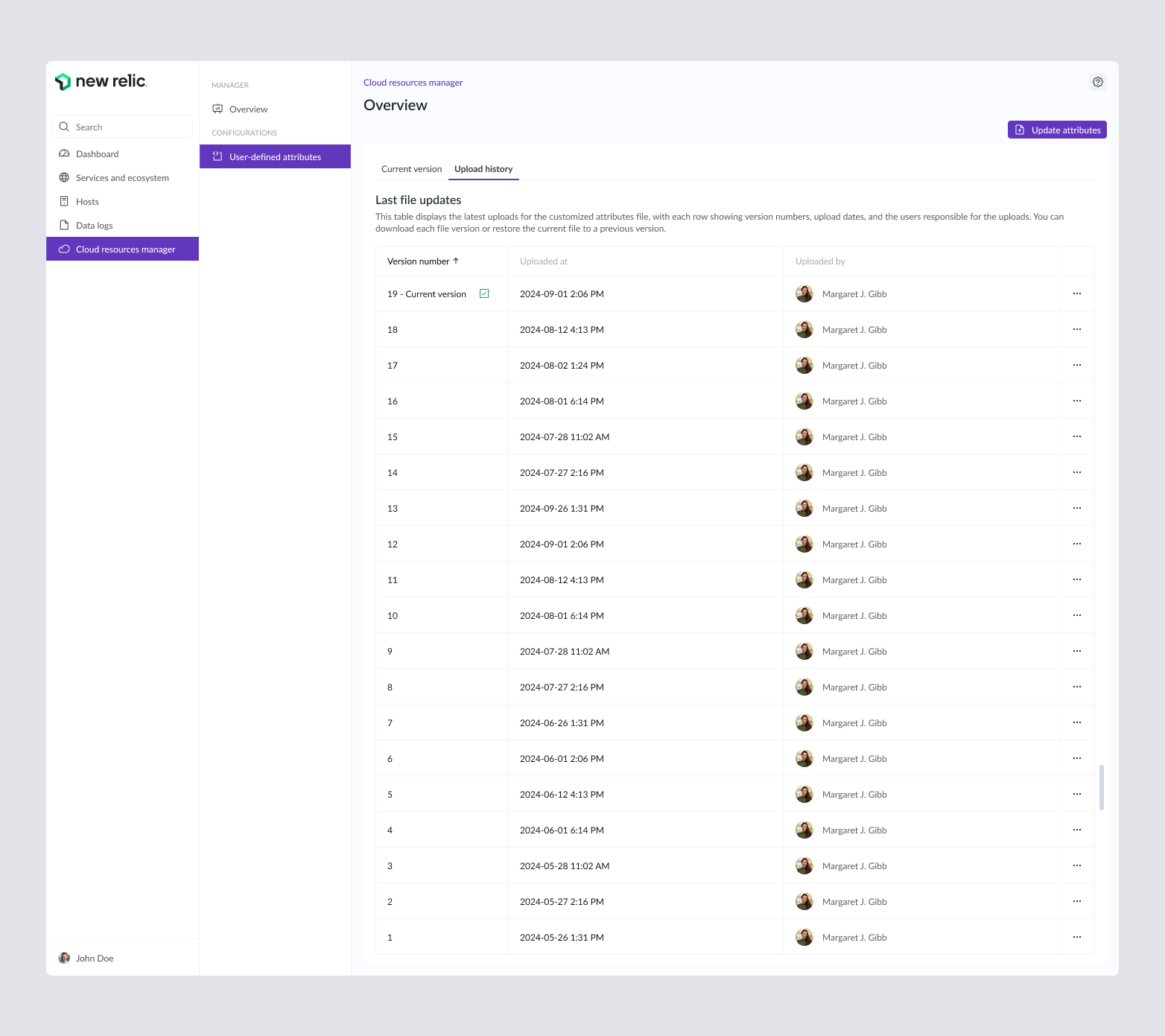Screen dimensions: 1165x1036
Task: Click upload date '2024-09-26 1:31 PM' for version 13
Action: [562, 509]
